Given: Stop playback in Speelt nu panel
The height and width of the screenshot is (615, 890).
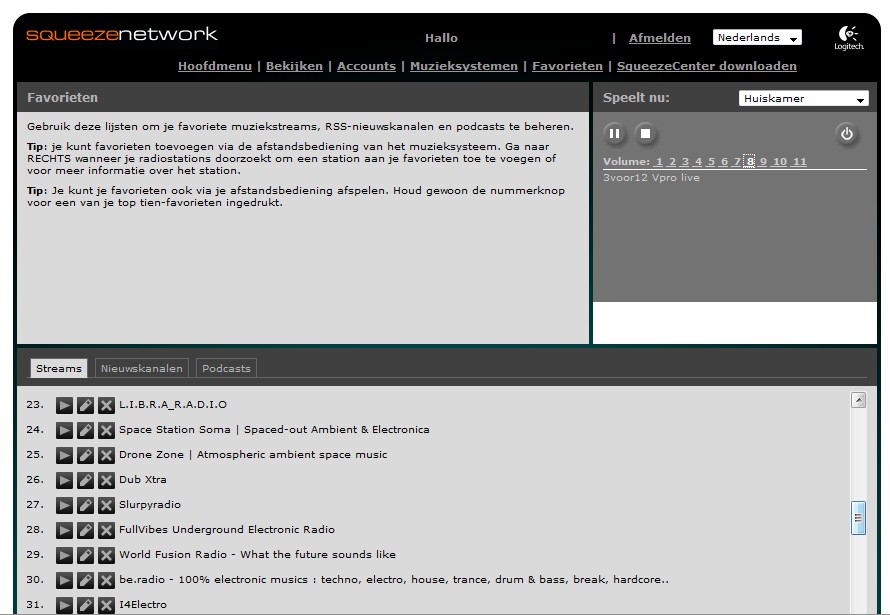Looking at the screenshot, I should pyautogui.click(x=645, y=134).
